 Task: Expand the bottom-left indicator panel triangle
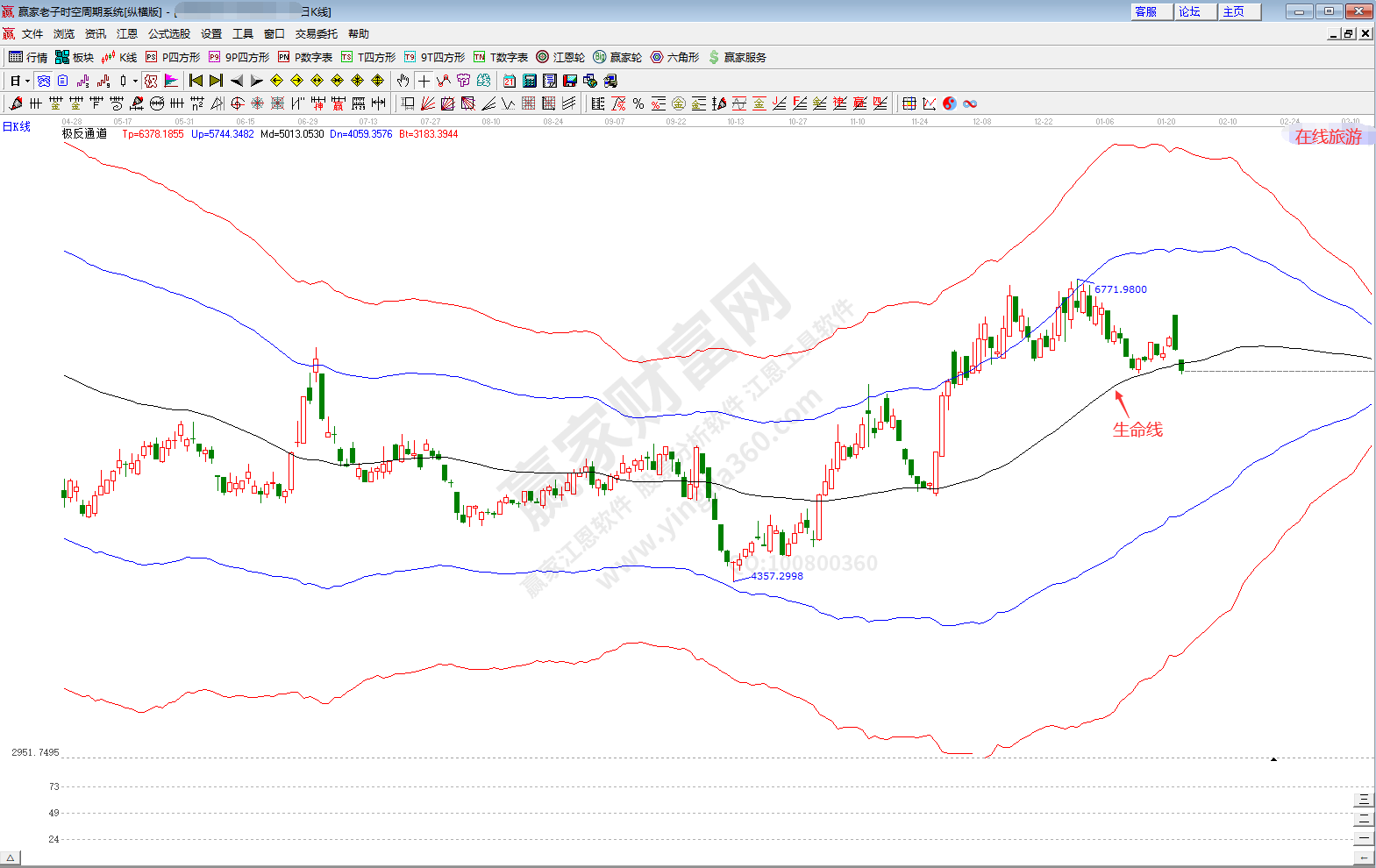pos(11,857)
